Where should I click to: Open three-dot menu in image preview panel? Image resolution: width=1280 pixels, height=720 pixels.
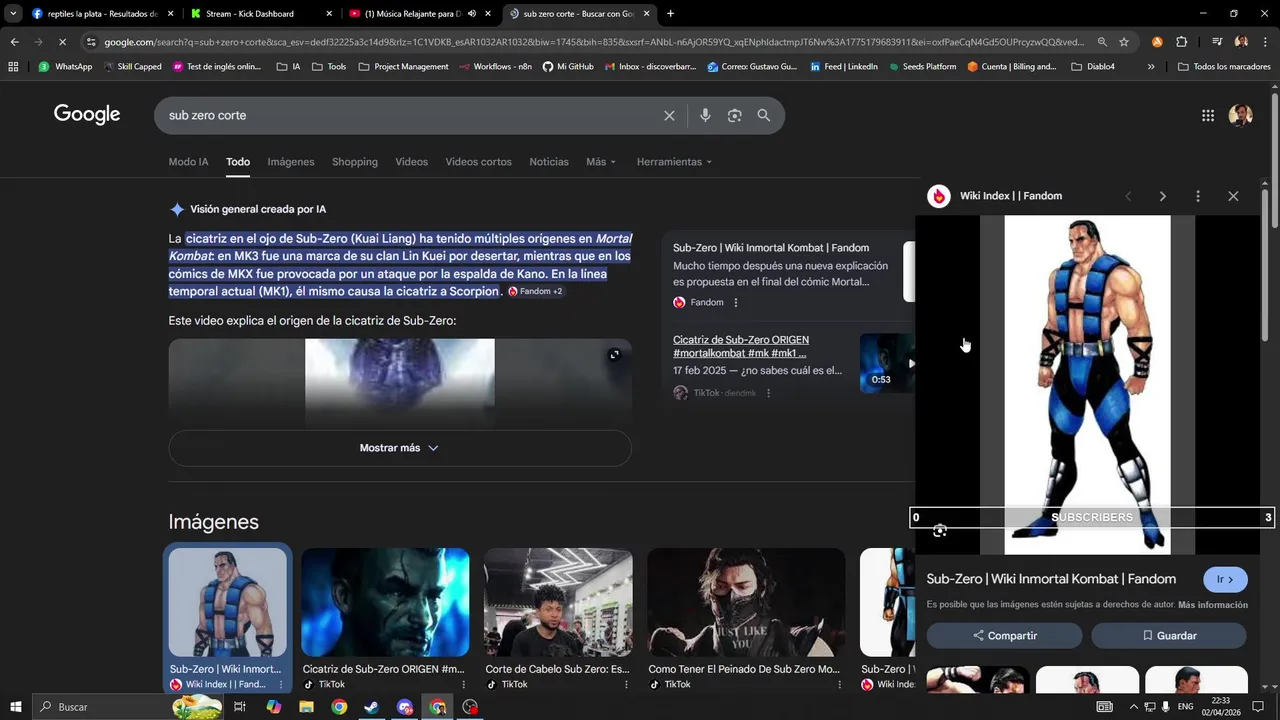(x=1197, y=196)
